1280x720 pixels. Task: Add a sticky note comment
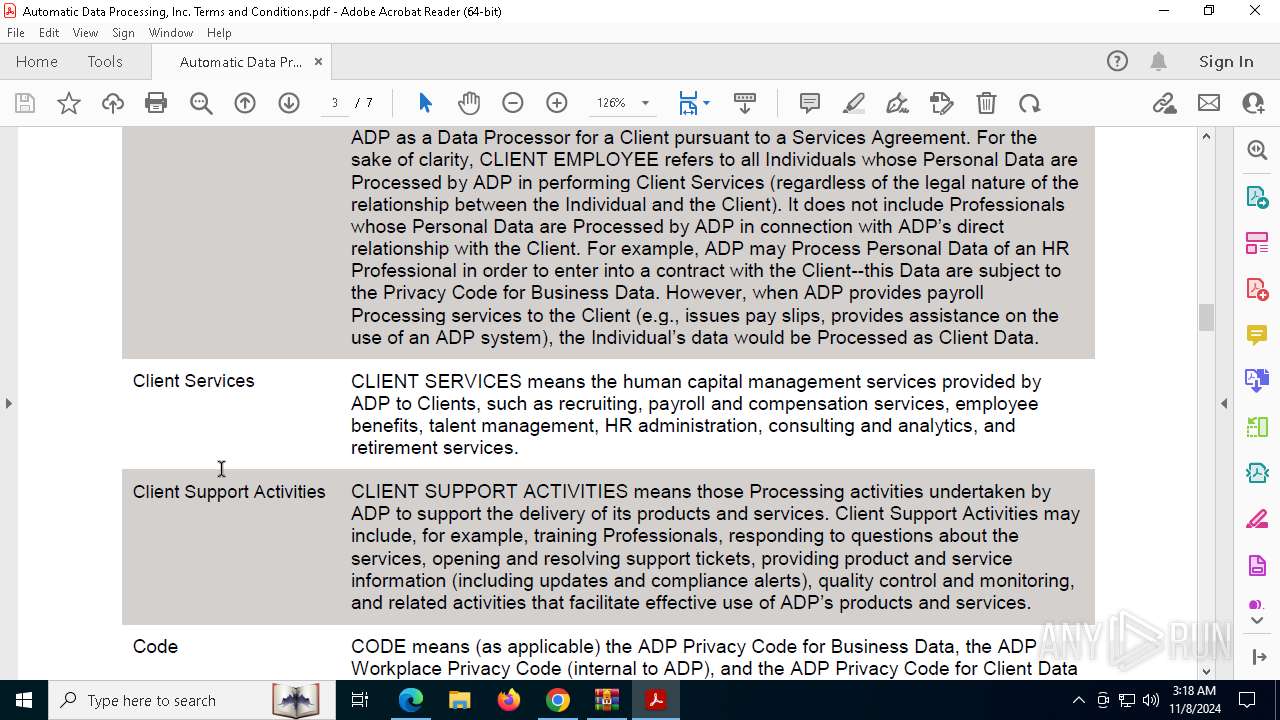pyautogui.click(x=810, y=103)
